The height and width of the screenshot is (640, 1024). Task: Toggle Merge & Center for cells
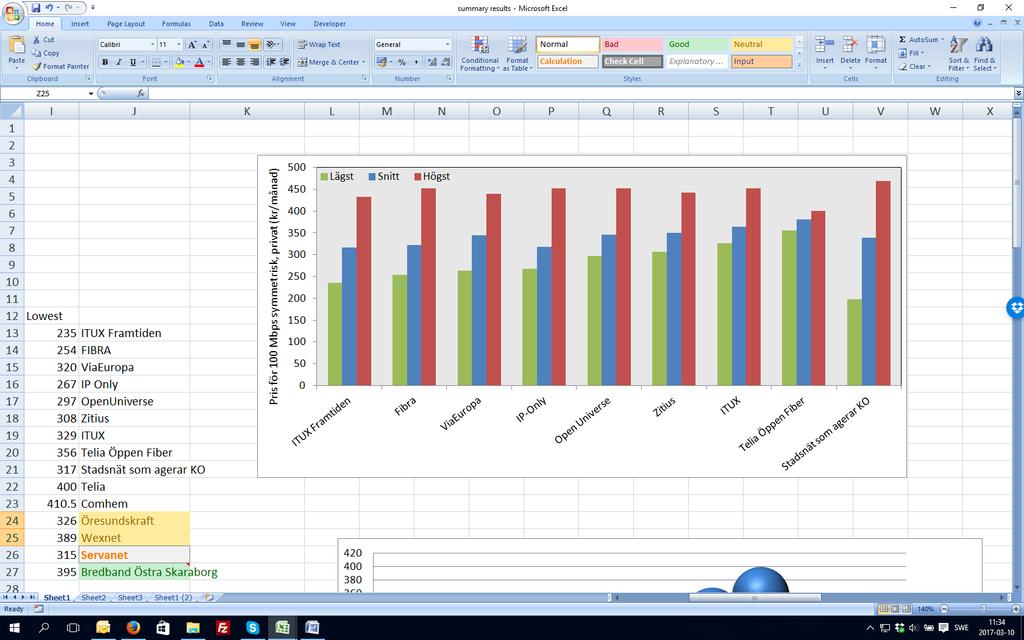329,62
